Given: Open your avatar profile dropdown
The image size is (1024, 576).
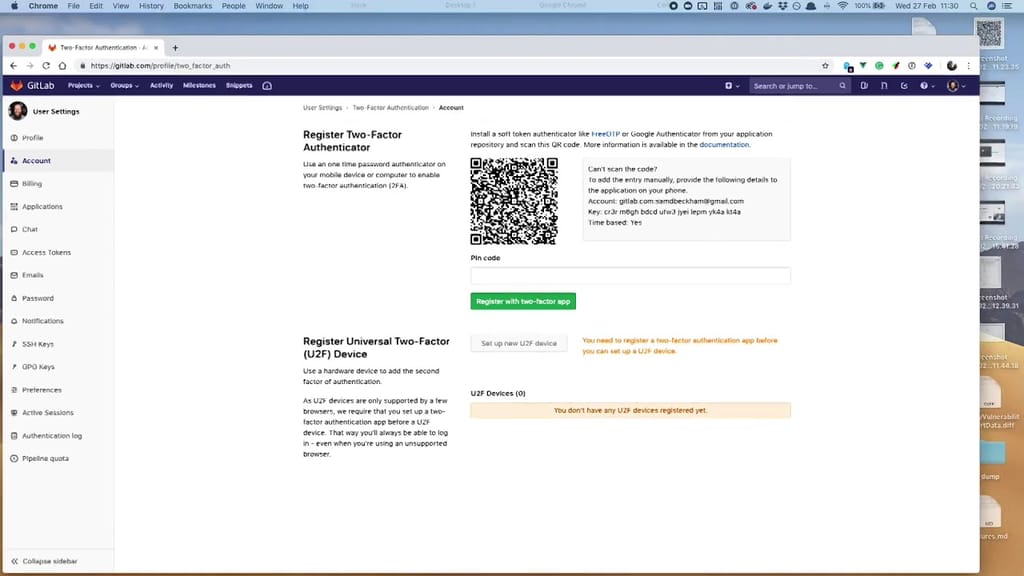Looking at the screenshot, I should (953, 86).
